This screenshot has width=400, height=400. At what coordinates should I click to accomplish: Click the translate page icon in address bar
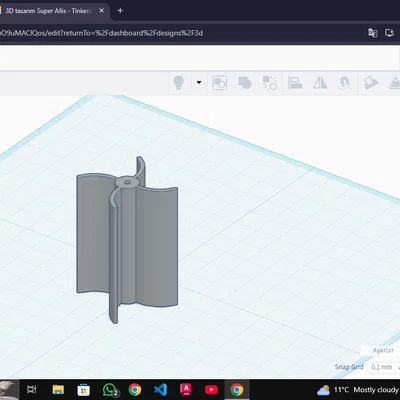[373, 33]
